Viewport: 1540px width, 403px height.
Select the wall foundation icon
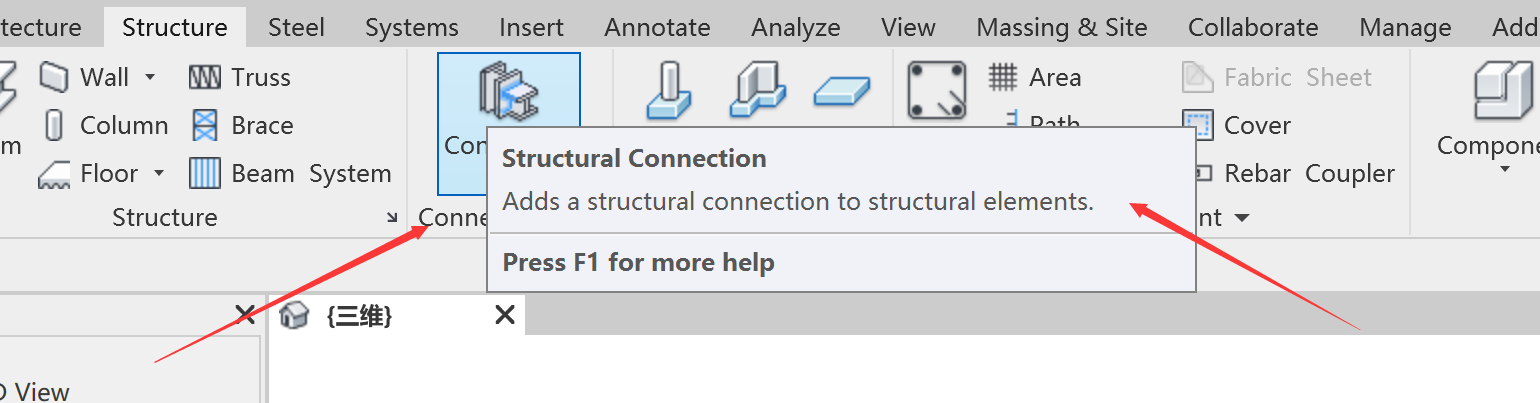pyautogui.click(x=757, y=88)
